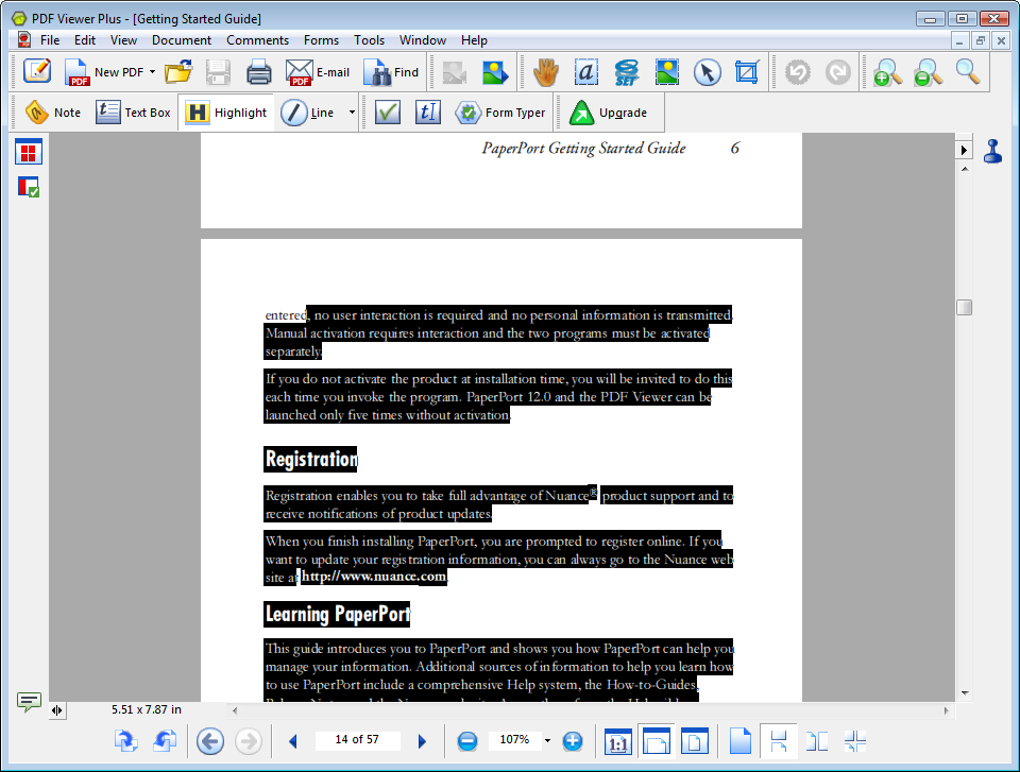Image resolution: width=1020 pixels, height=772 pixels.
Task: Open the comments panel speech bubble icon
Action: (x=29, y=701)
